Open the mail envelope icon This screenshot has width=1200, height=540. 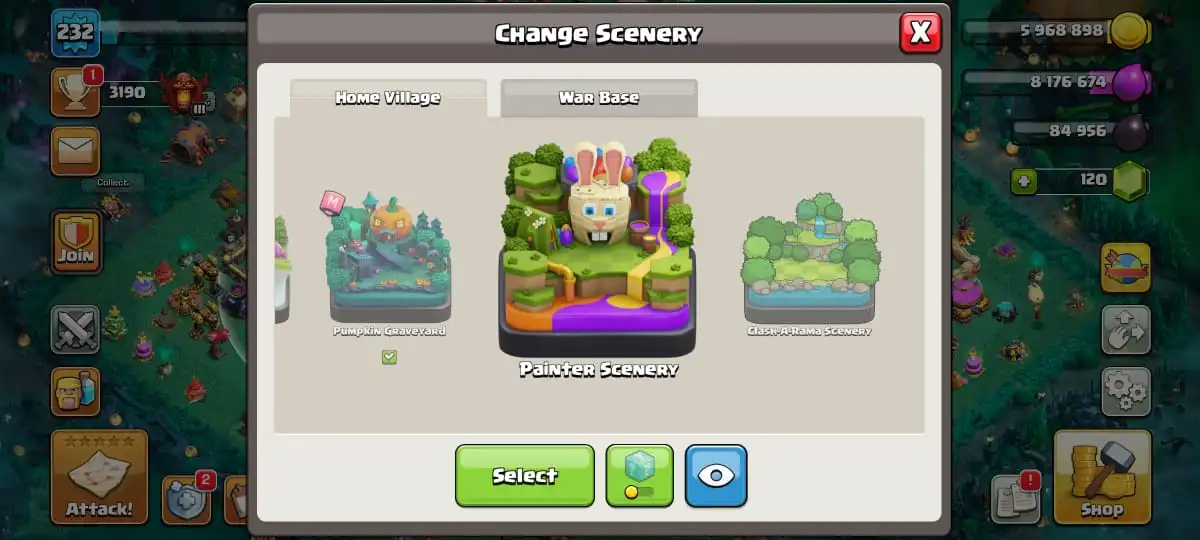(x=75, y=151)
